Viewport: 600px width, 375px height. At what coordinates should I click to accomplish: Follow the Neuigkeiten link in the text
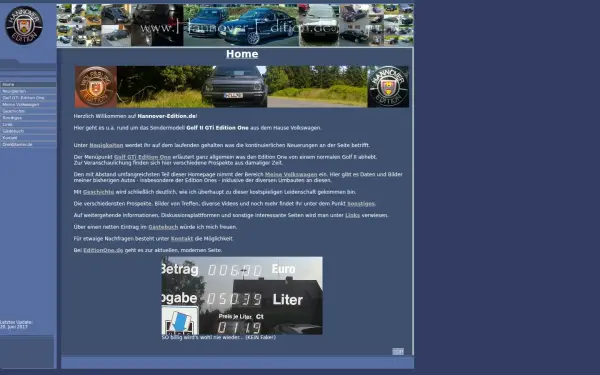coord(106,145)
